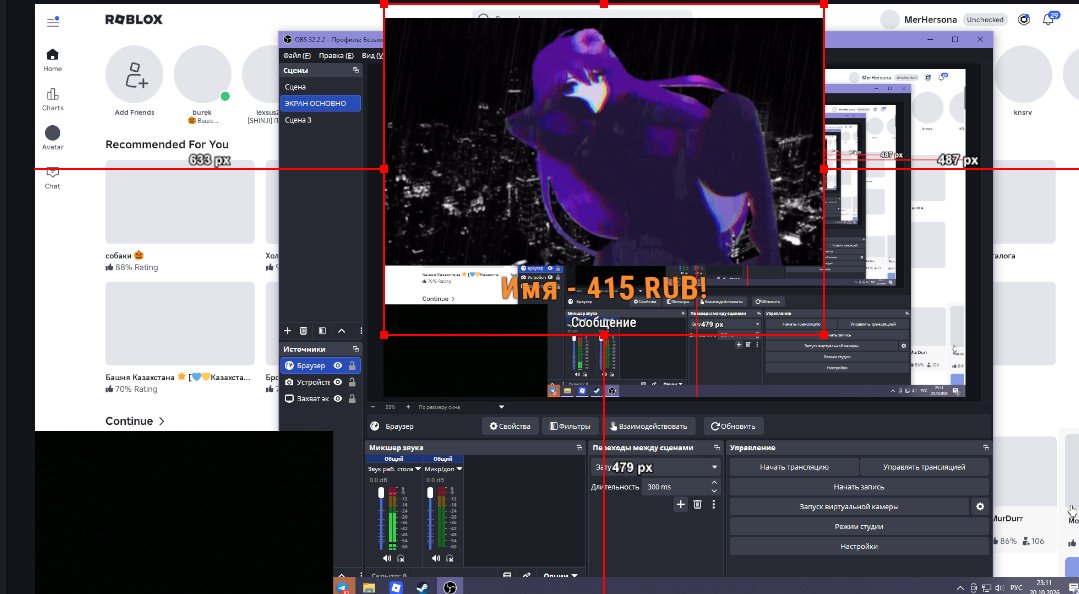Viewport: 1079px width, 594px height.
Task: Add a new scene in OBS
Action: click(x=288, y=331)
